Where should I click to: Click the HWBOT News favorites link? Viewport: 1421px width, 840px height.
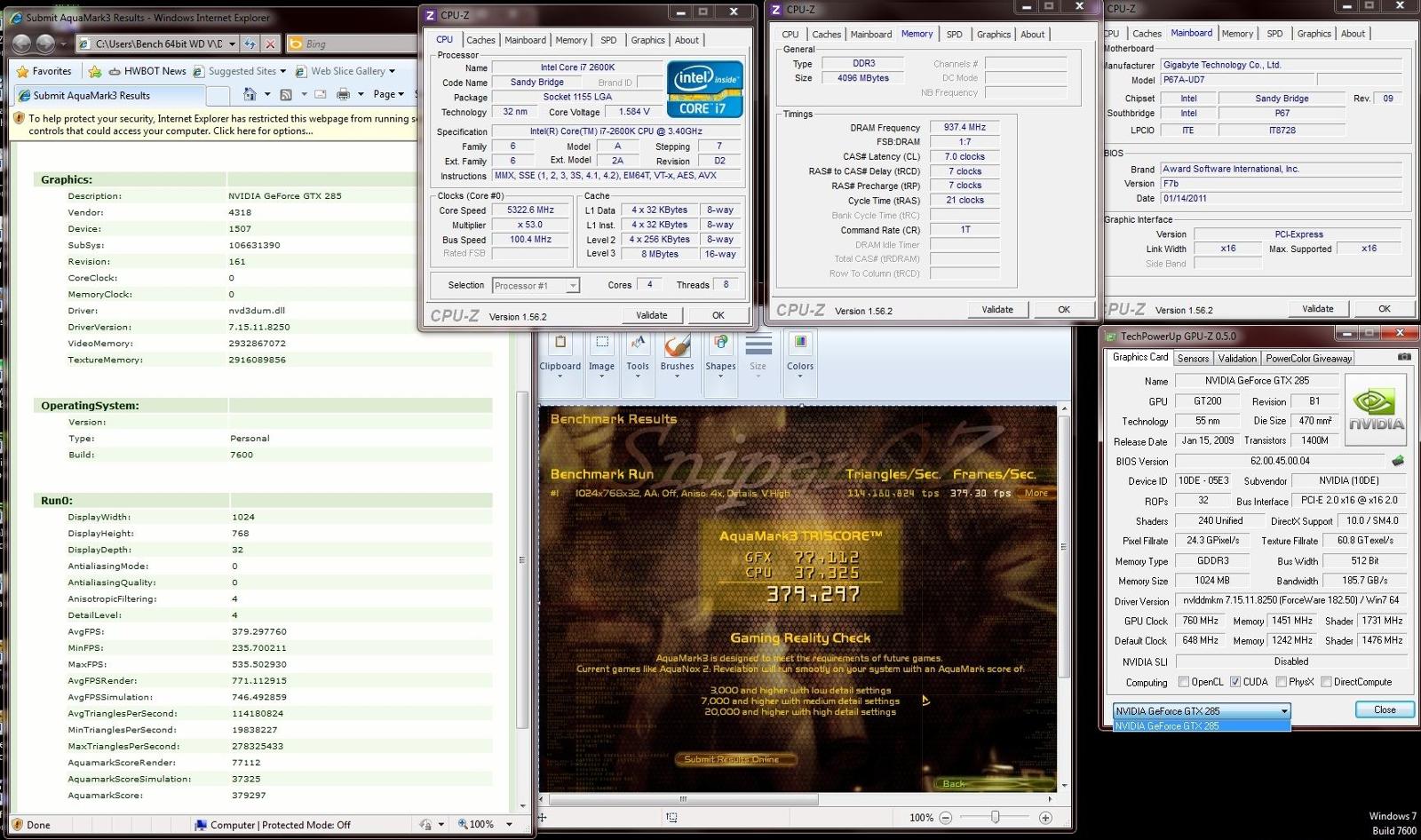point(147,71)
